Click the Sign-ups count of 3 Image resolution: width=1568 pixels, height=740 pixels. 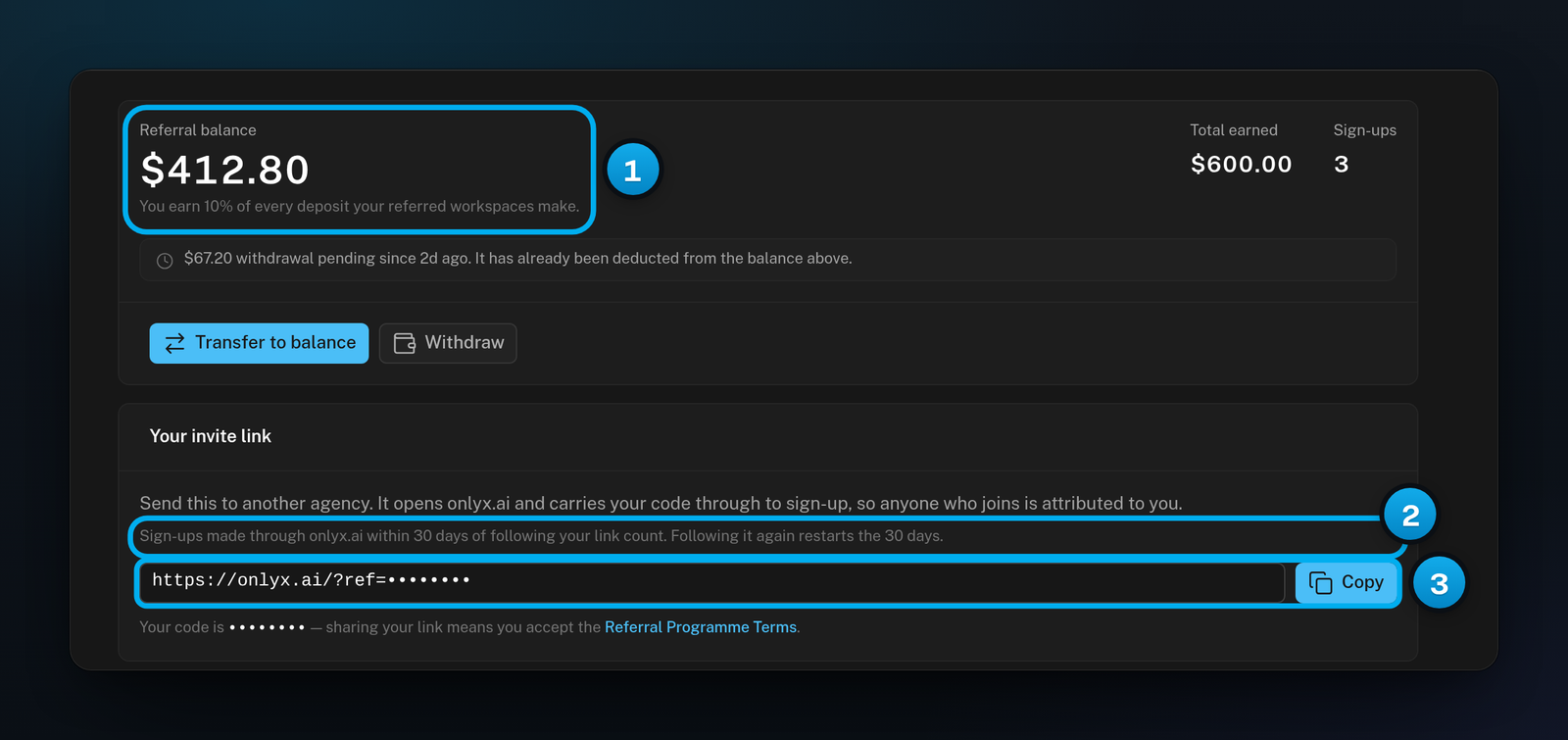click(1342, 165)
